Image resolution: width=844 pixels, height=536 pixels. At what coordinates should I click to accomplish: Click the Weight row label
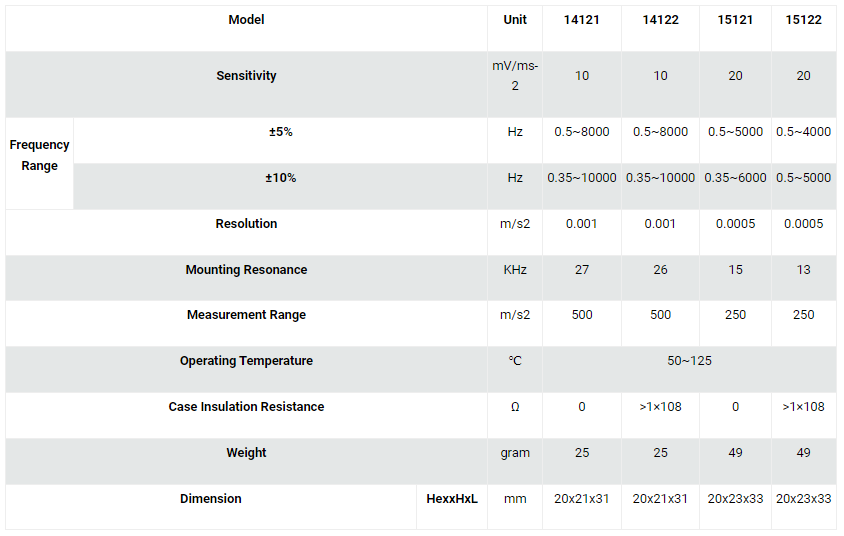click(x=246, y=453)
